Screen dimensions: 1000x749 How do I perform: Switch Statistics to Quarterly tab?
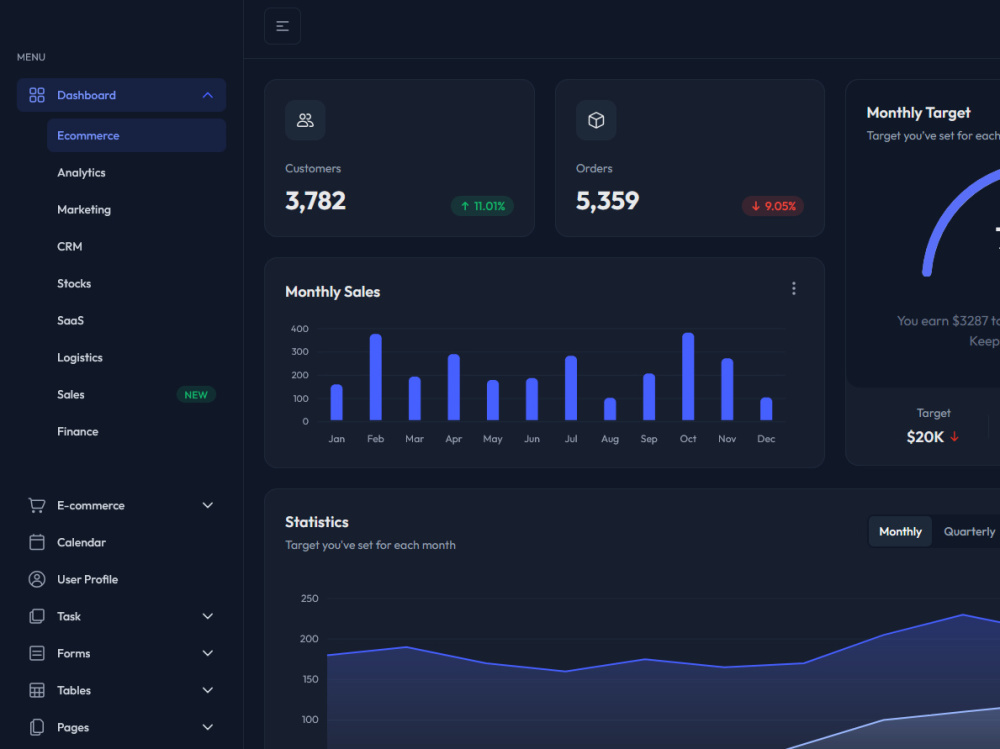(969, 531)
